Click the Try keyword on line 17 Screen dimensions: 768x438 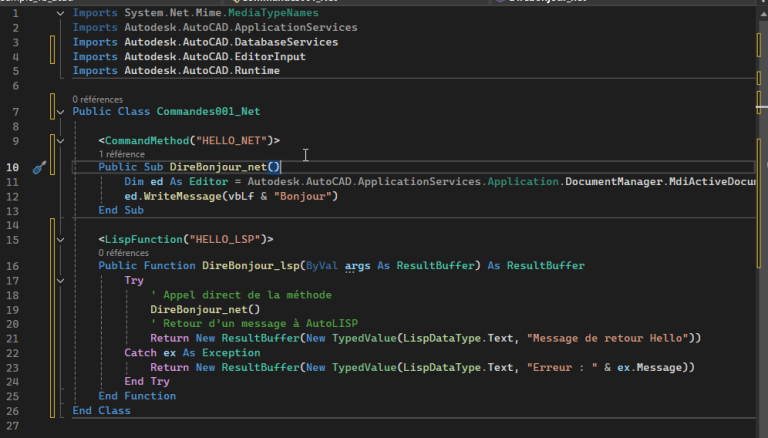pyautogui.click(x=134, y=280)
